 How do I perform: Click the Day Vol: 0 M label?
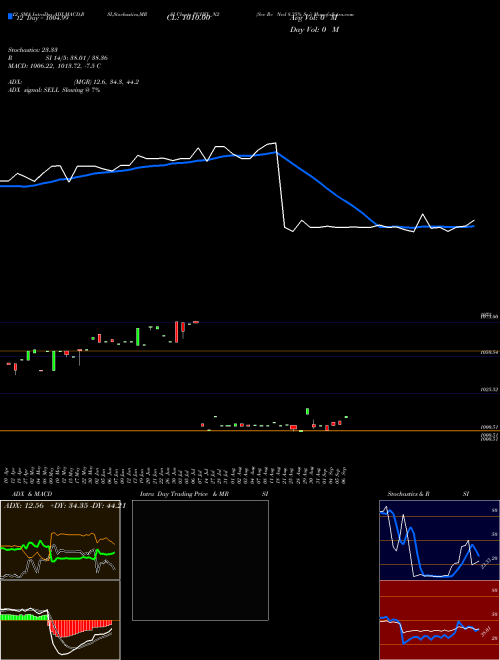coord(314,30)
